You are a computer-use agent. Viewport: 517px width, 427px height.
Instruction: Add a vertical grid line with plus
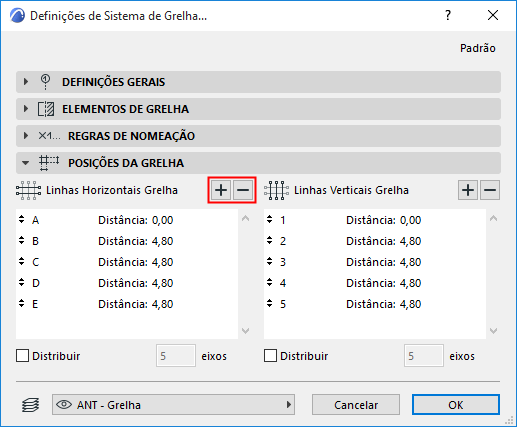tap(468, 190)
